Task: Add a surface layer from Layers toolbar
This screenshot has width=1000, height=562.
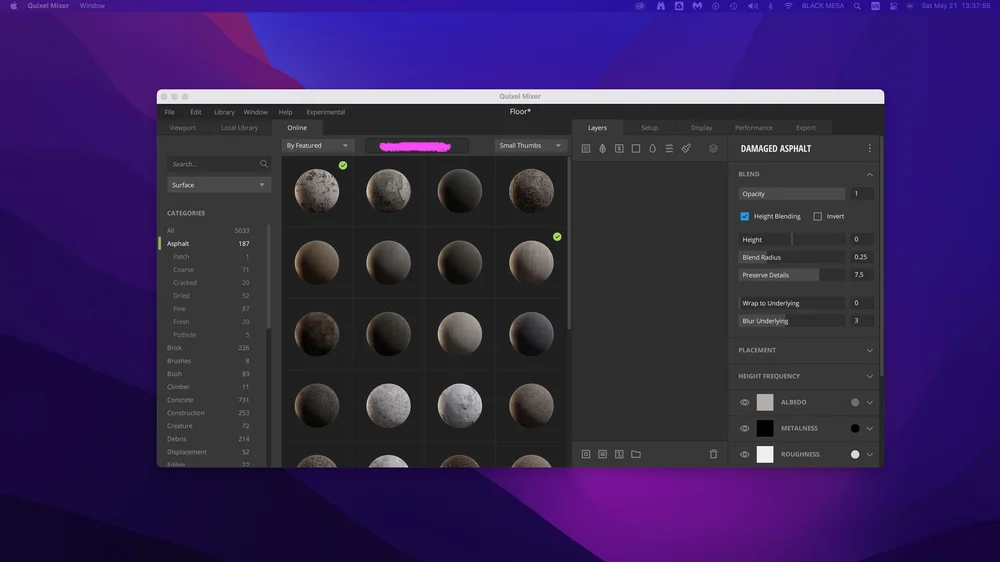Action: coord(585,149)
